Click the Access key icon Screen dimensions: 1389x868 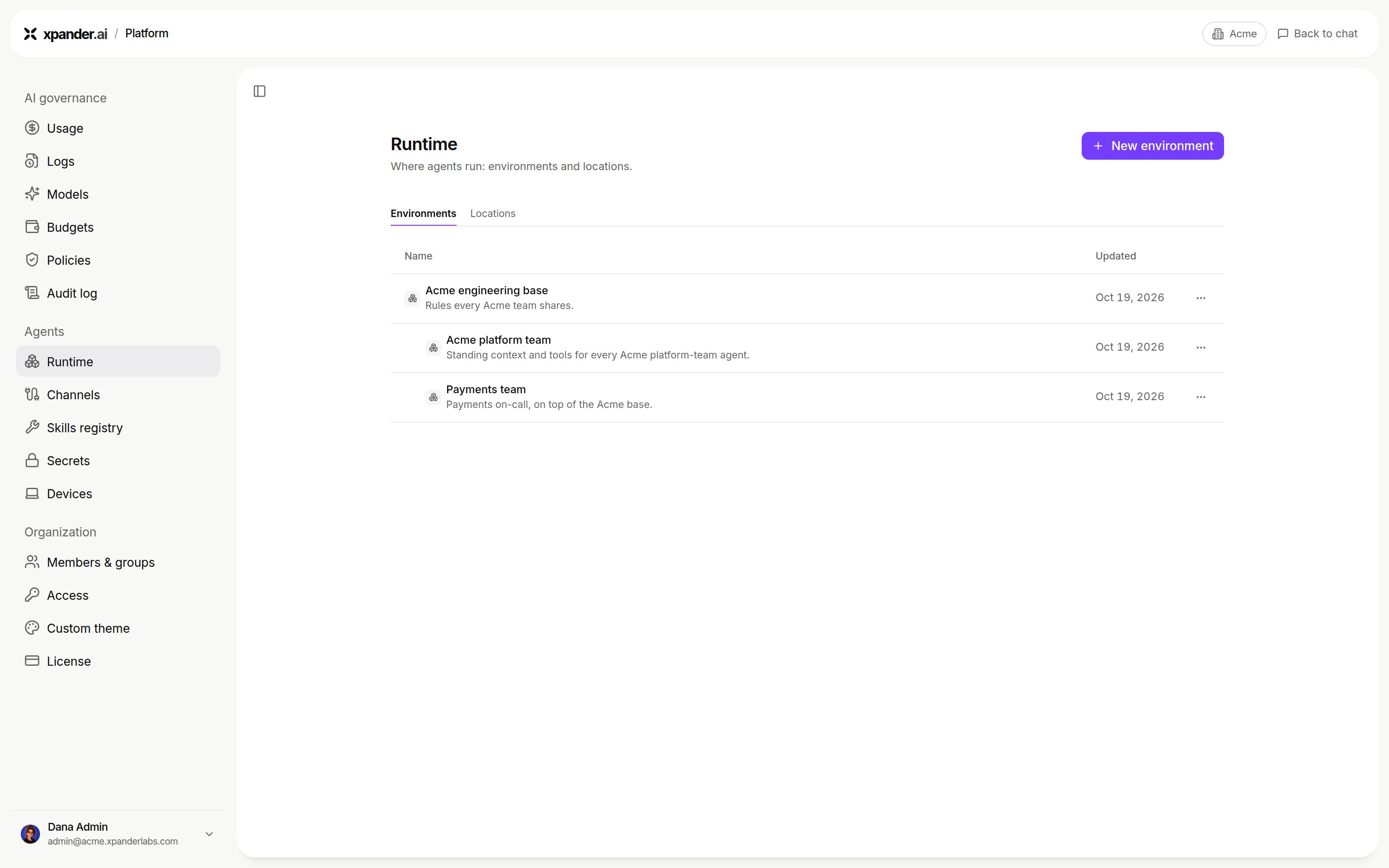coord(32,595)
